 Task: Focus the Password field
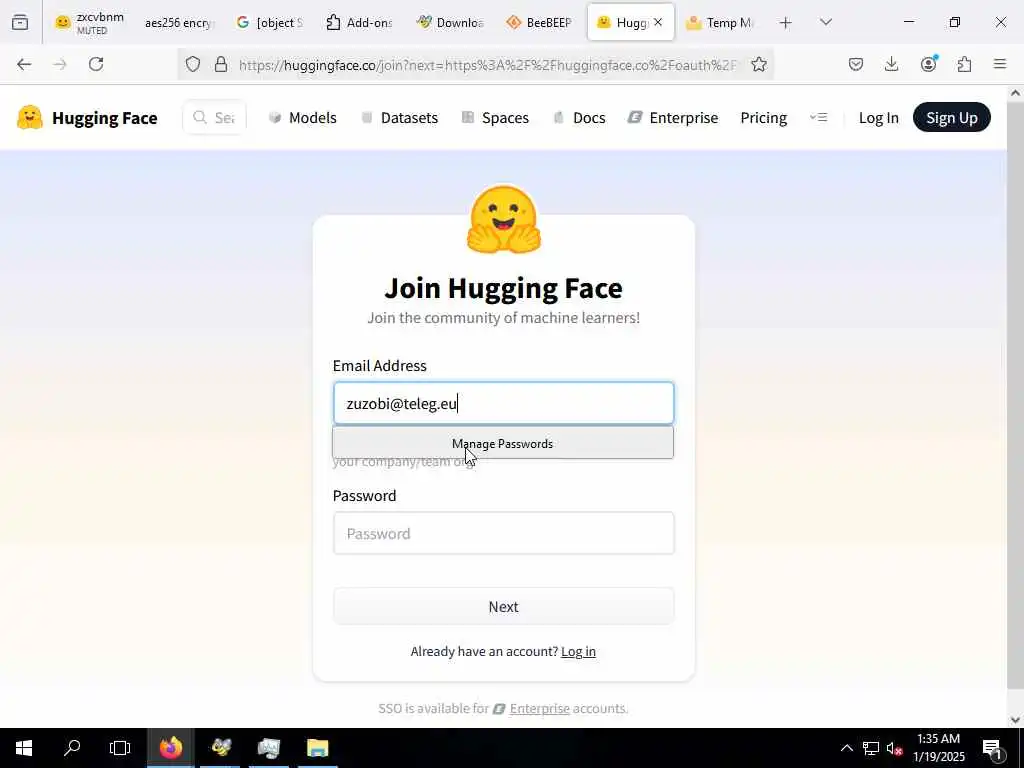pos(504,533)
